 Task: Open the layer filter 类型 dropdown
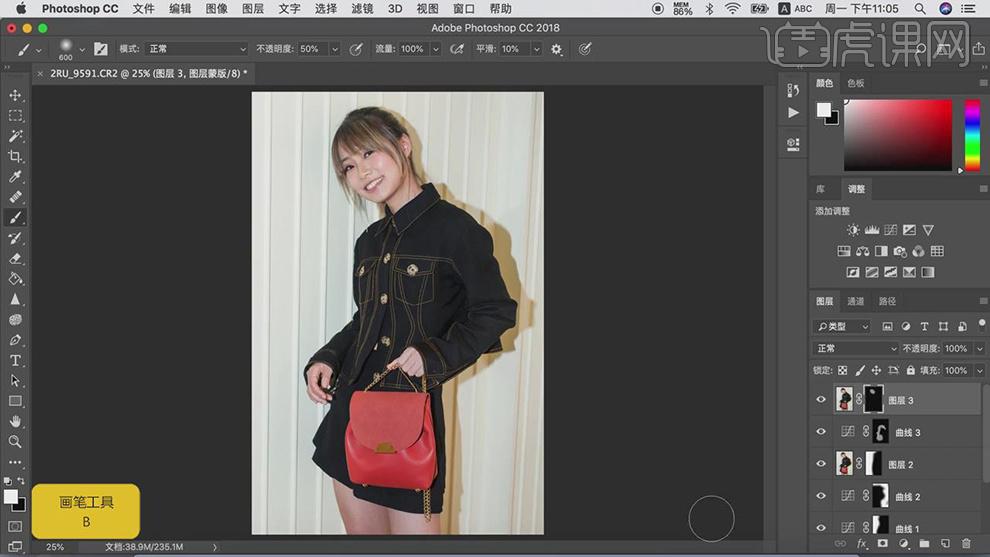(x=842, y=326)
